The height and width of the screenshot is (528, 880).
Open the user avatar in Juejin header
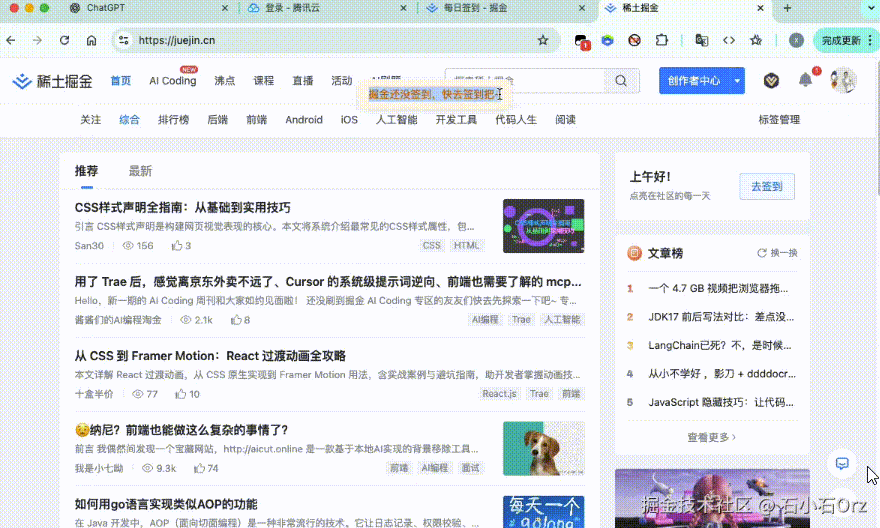pyautogui.click(x=844, y=80)
